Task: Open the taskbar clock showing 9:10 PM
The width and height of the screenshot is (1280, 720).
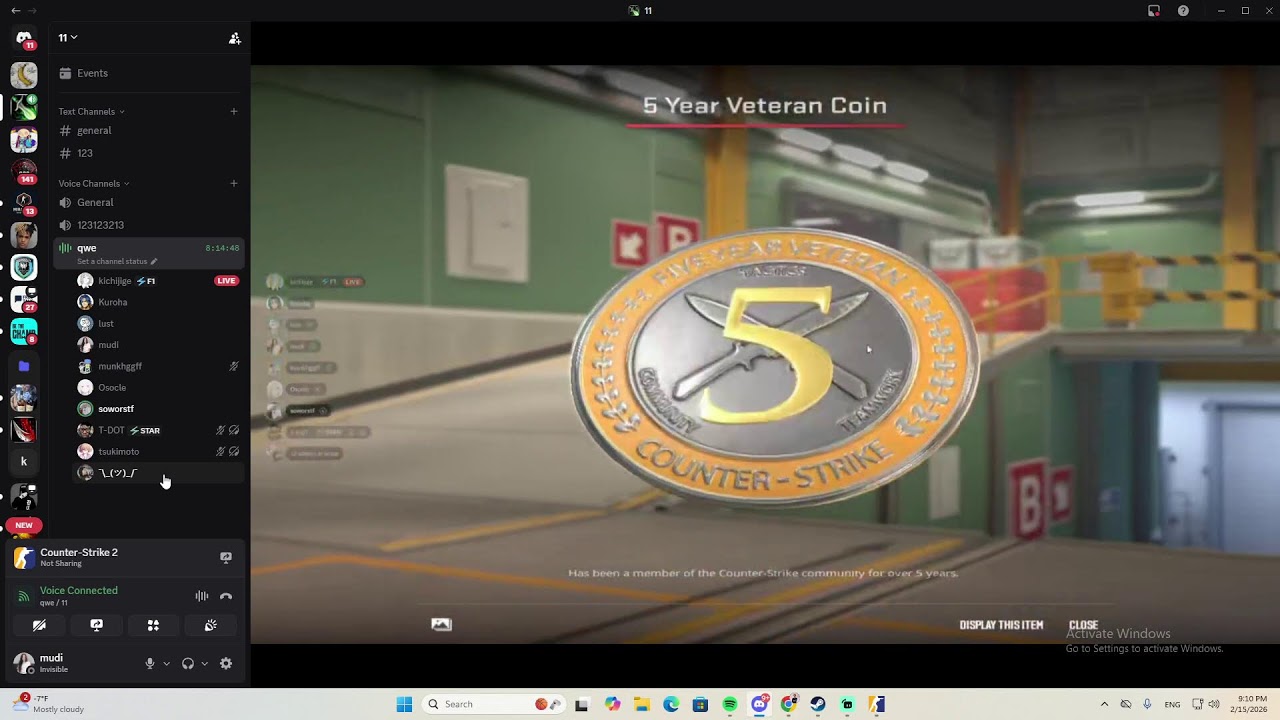Action: 1252,704
